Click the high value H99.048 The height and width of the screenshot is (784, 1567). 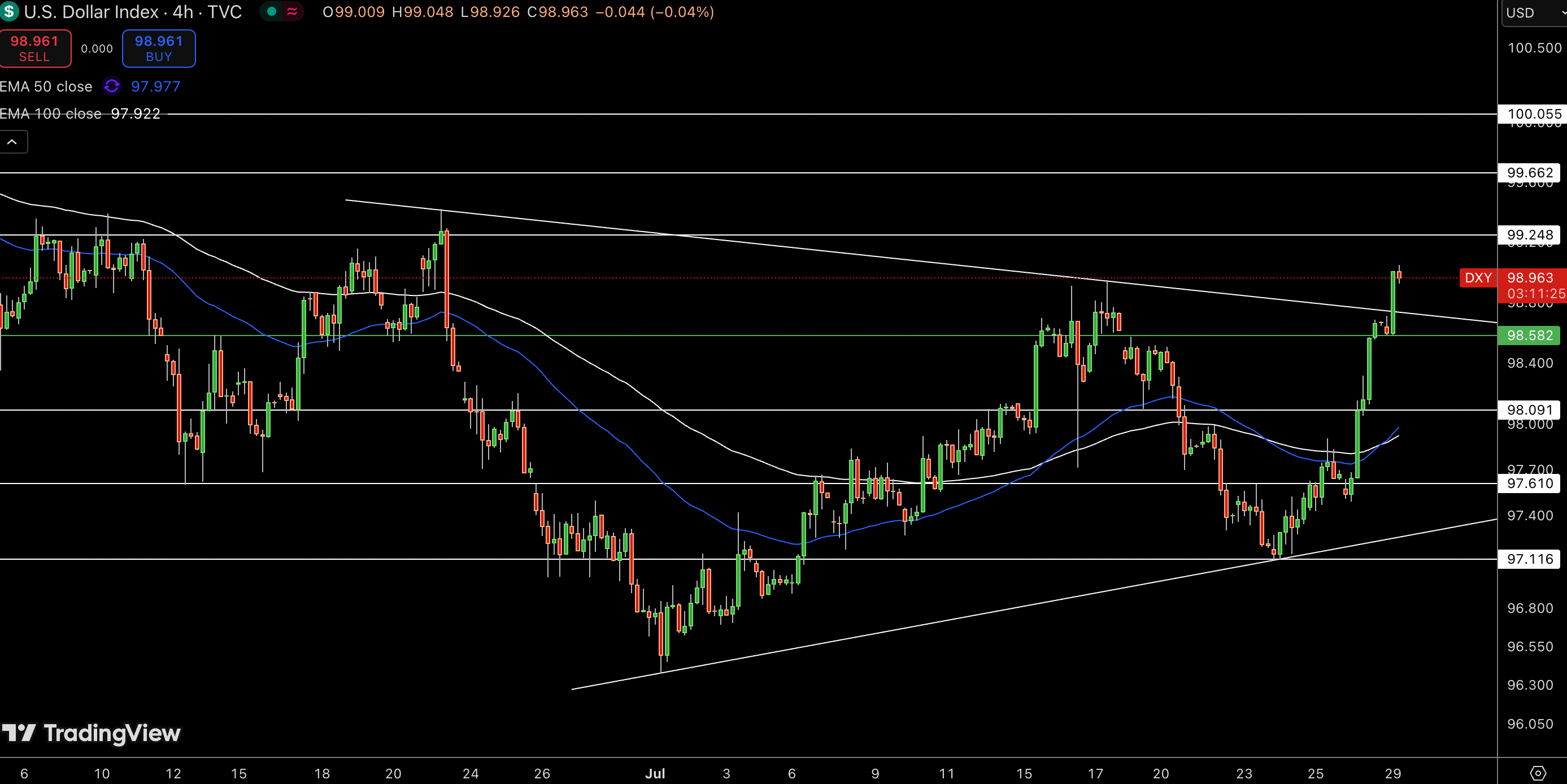[x=423, y=12]
